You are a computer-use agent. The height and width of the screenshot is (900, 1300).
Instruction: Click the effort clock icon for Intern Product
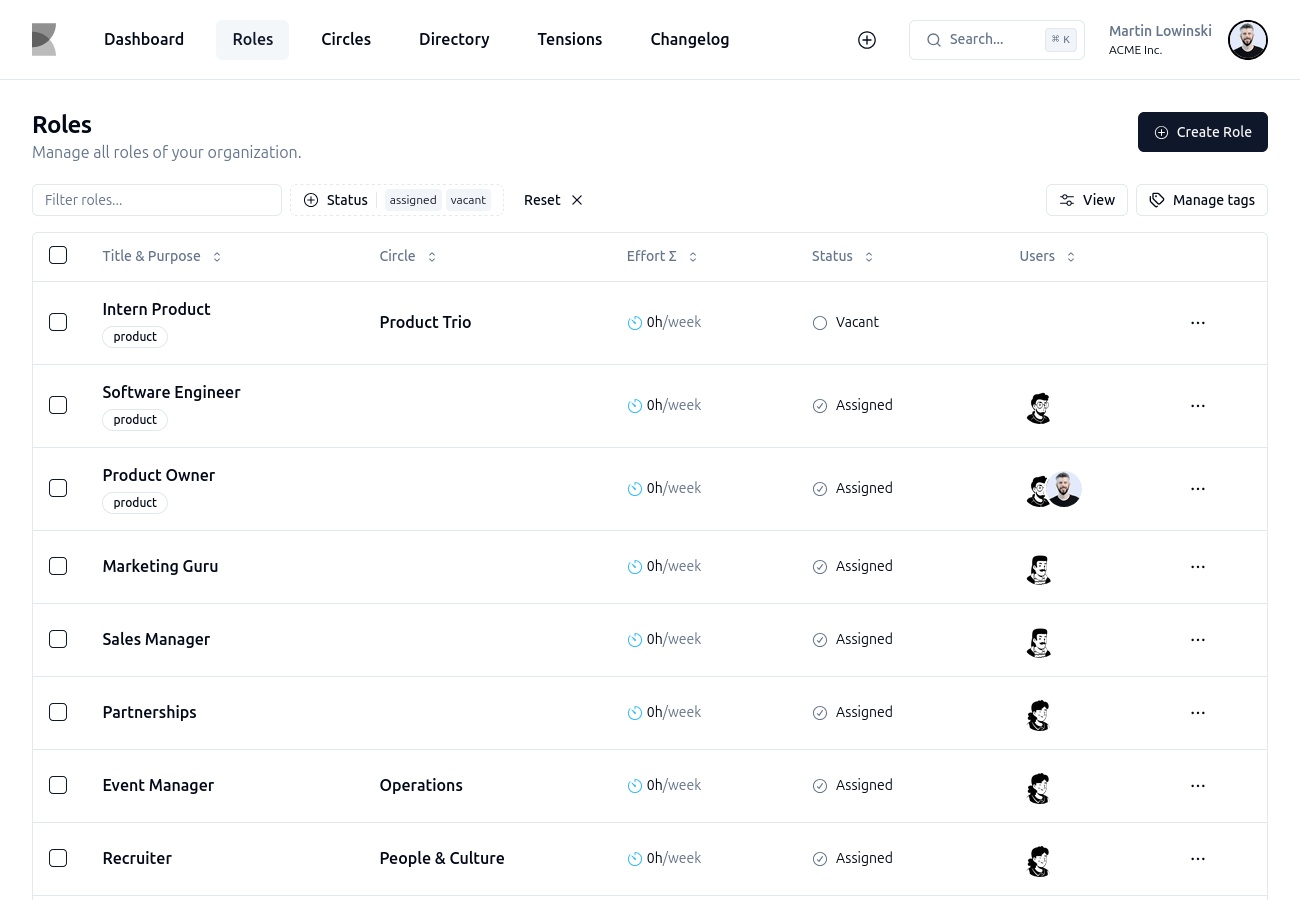point(634,322)
